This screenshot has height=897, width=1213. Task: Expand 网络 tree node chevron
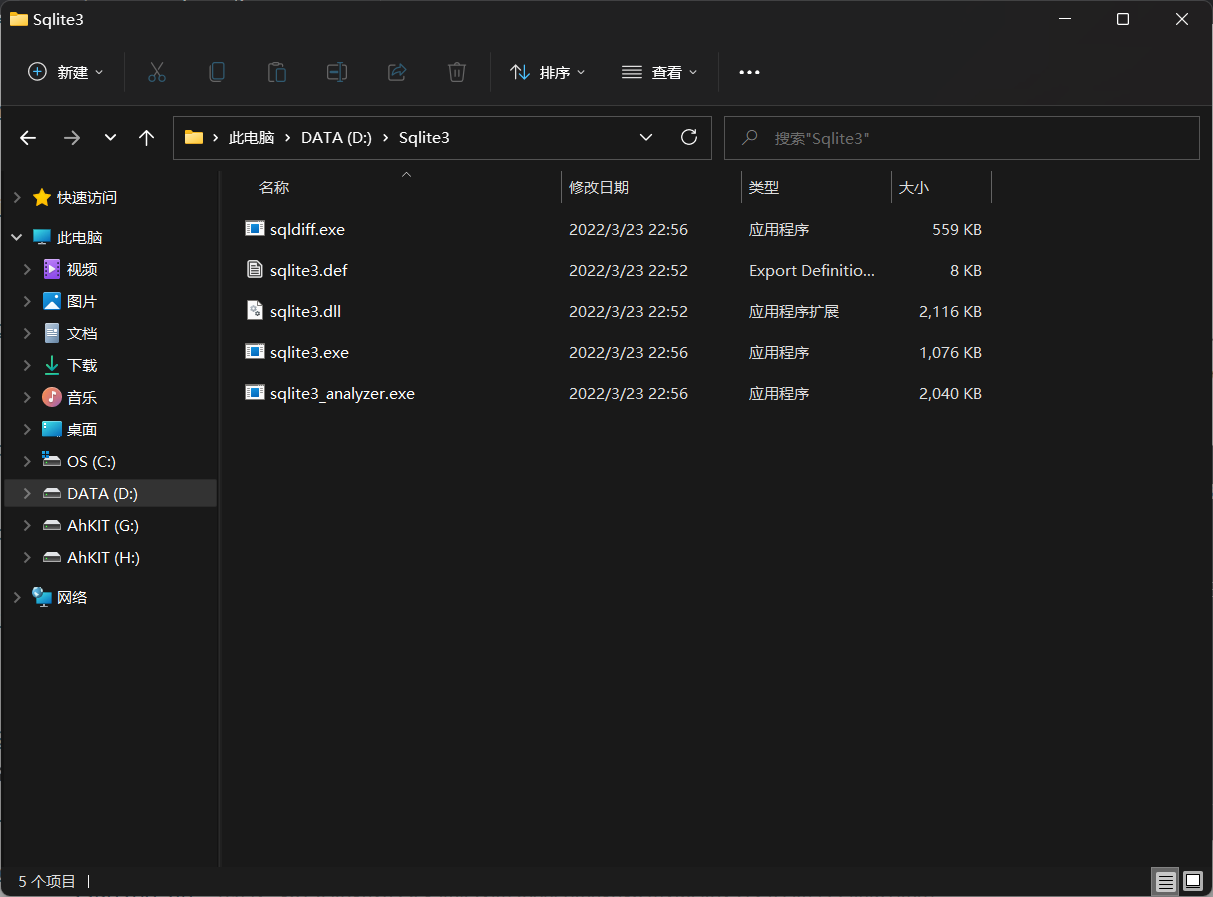pyautogui.click(x=16, y=598)
